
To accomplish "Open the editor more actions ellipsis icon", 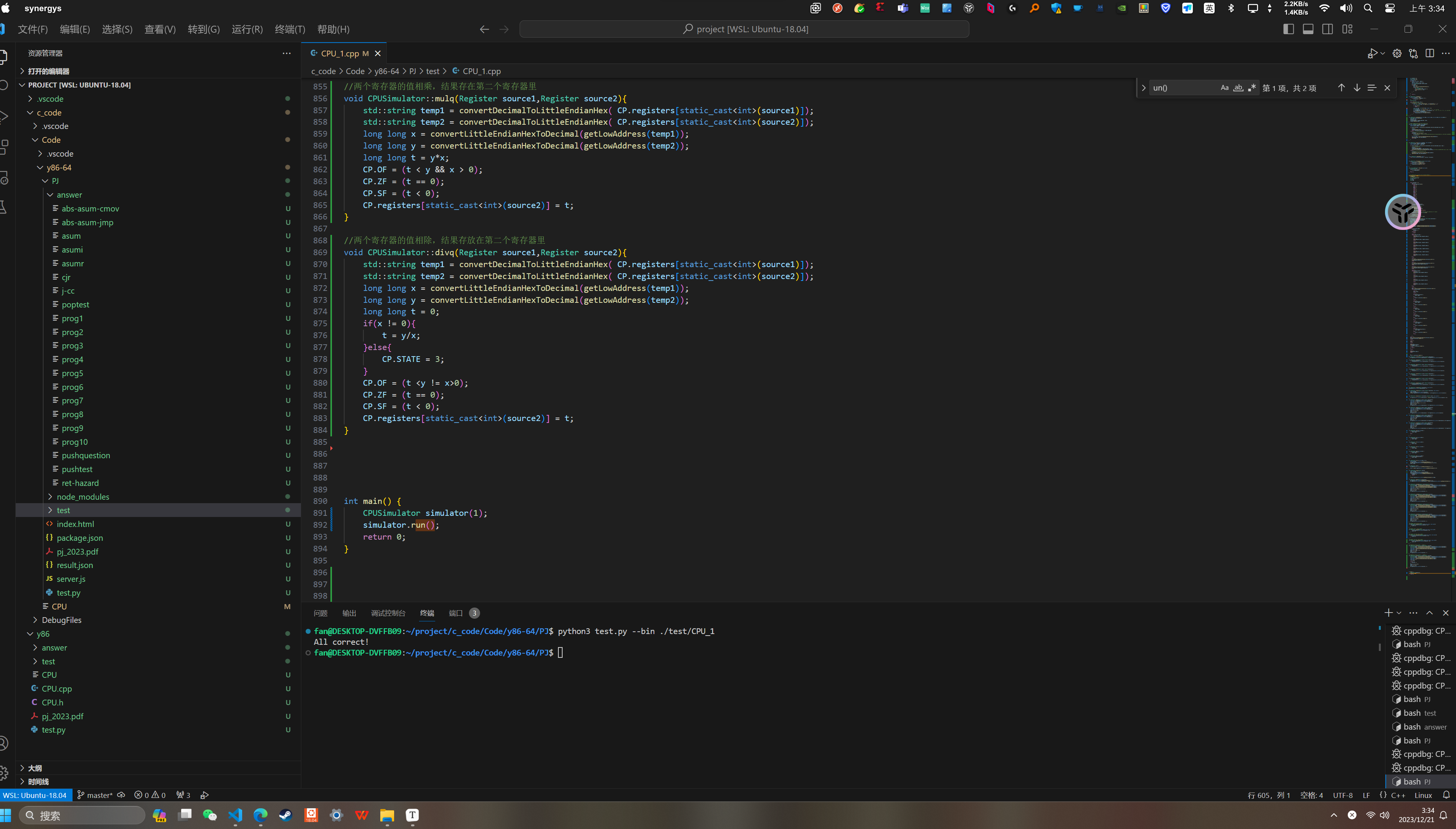I will (1446, 53).
